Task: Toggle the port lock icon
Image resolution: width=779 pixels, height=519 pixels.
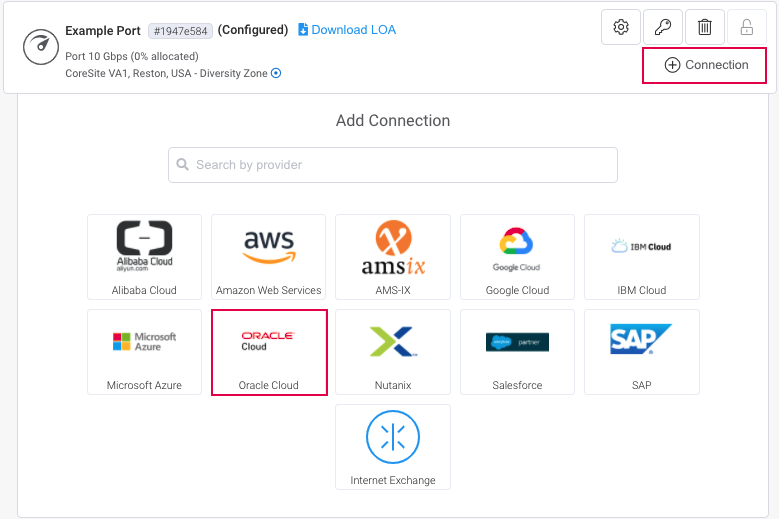Action: (747, 27)
